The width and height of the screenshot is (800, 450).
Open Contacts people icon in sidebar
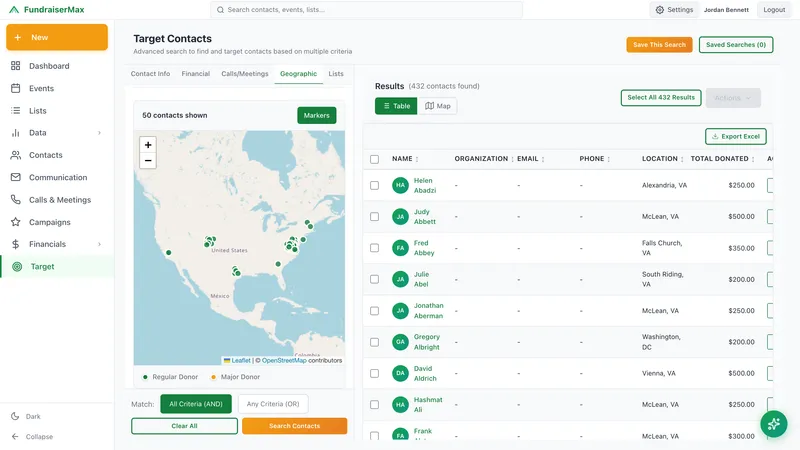[16, 155]
